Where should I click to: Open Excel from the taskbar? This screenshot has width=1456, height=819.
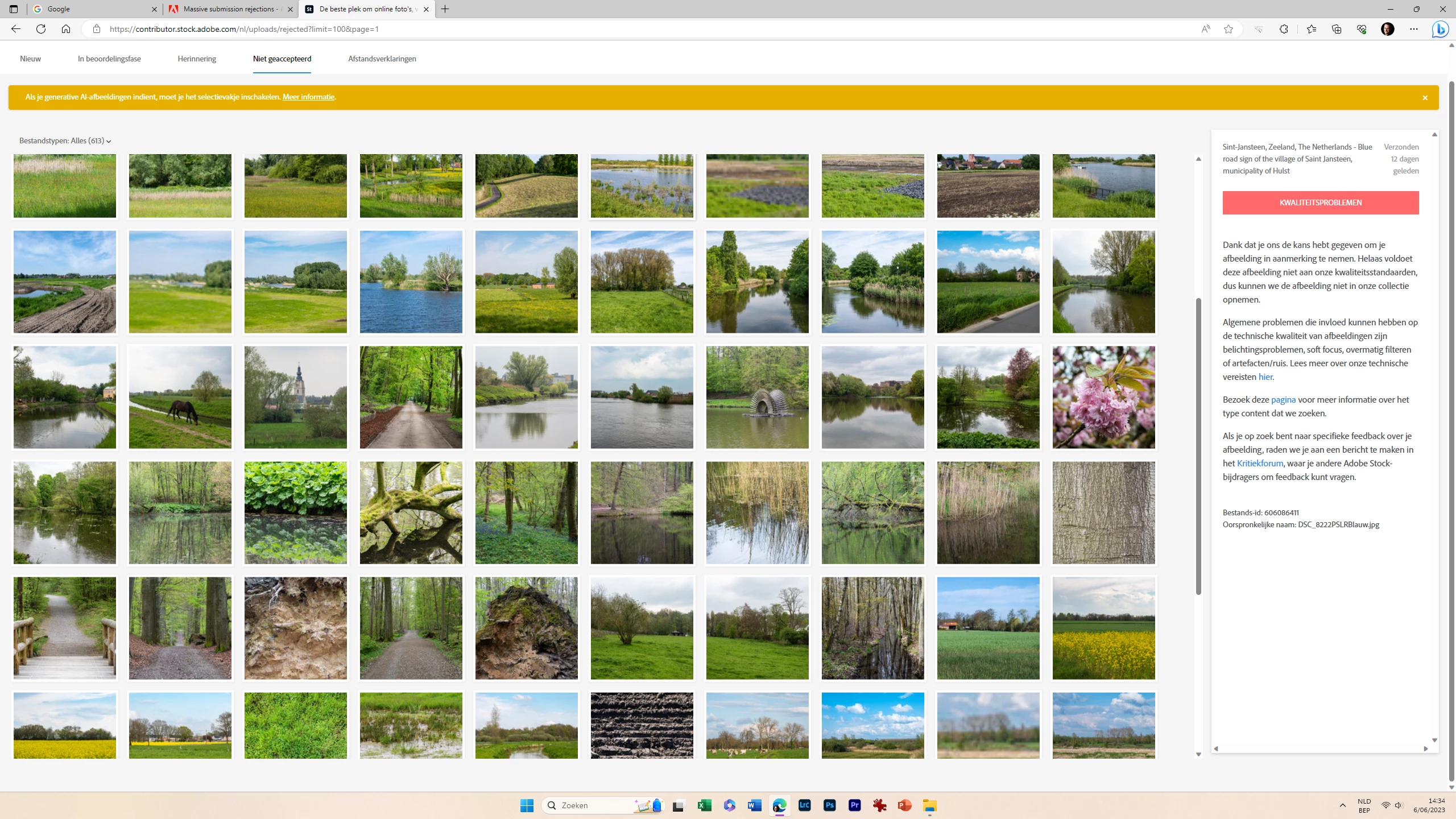[x=704, y=805]
